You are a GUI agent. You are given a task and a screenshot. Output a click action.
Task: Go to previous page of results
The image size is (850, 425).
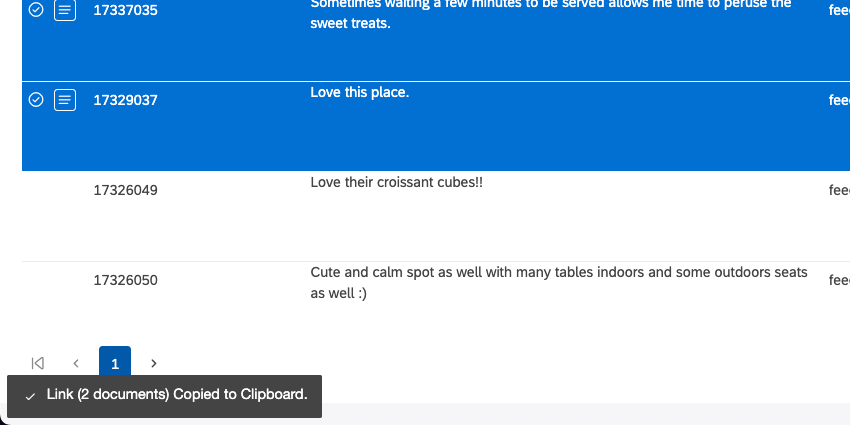click(x=76, y=363)
